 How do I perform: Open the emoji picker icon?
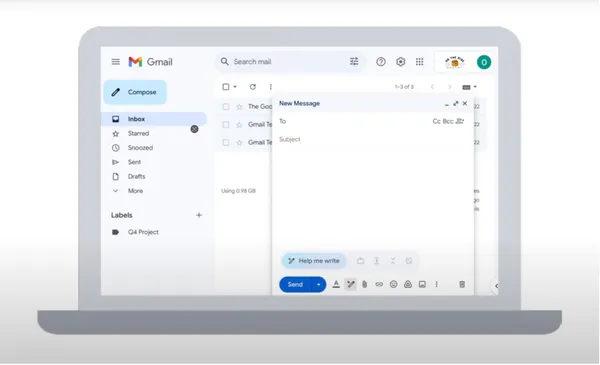393,284
